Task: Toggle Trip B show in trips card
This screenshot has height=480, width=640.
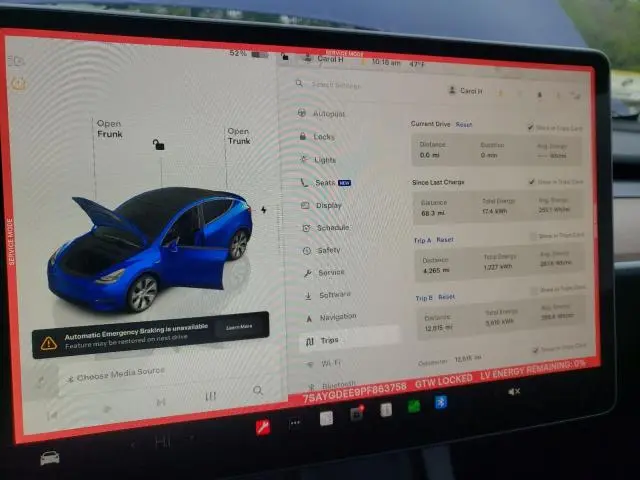Action: [534, 291]
